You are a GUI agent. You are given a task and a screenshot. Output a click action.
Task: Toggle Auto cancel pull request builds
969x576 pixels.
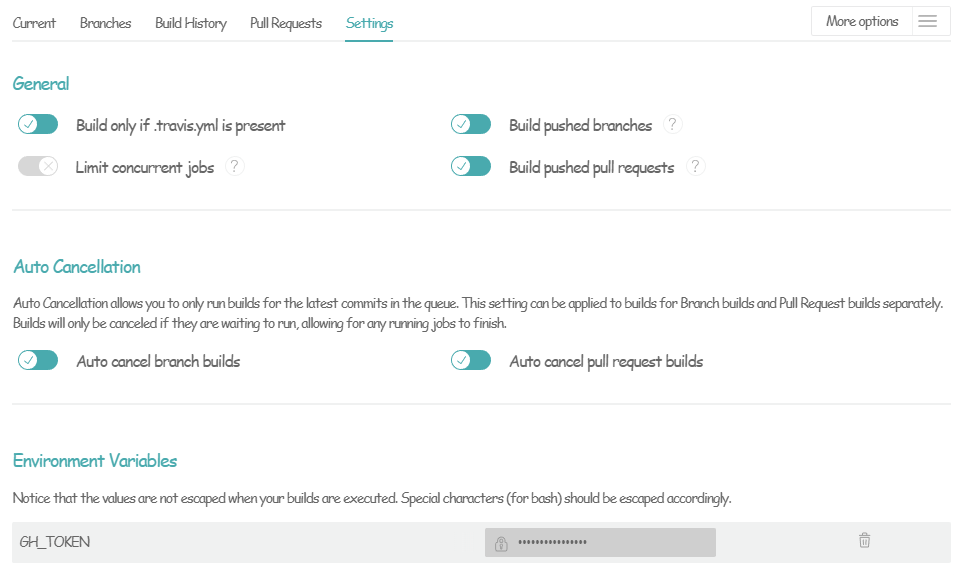coord(471,361)
